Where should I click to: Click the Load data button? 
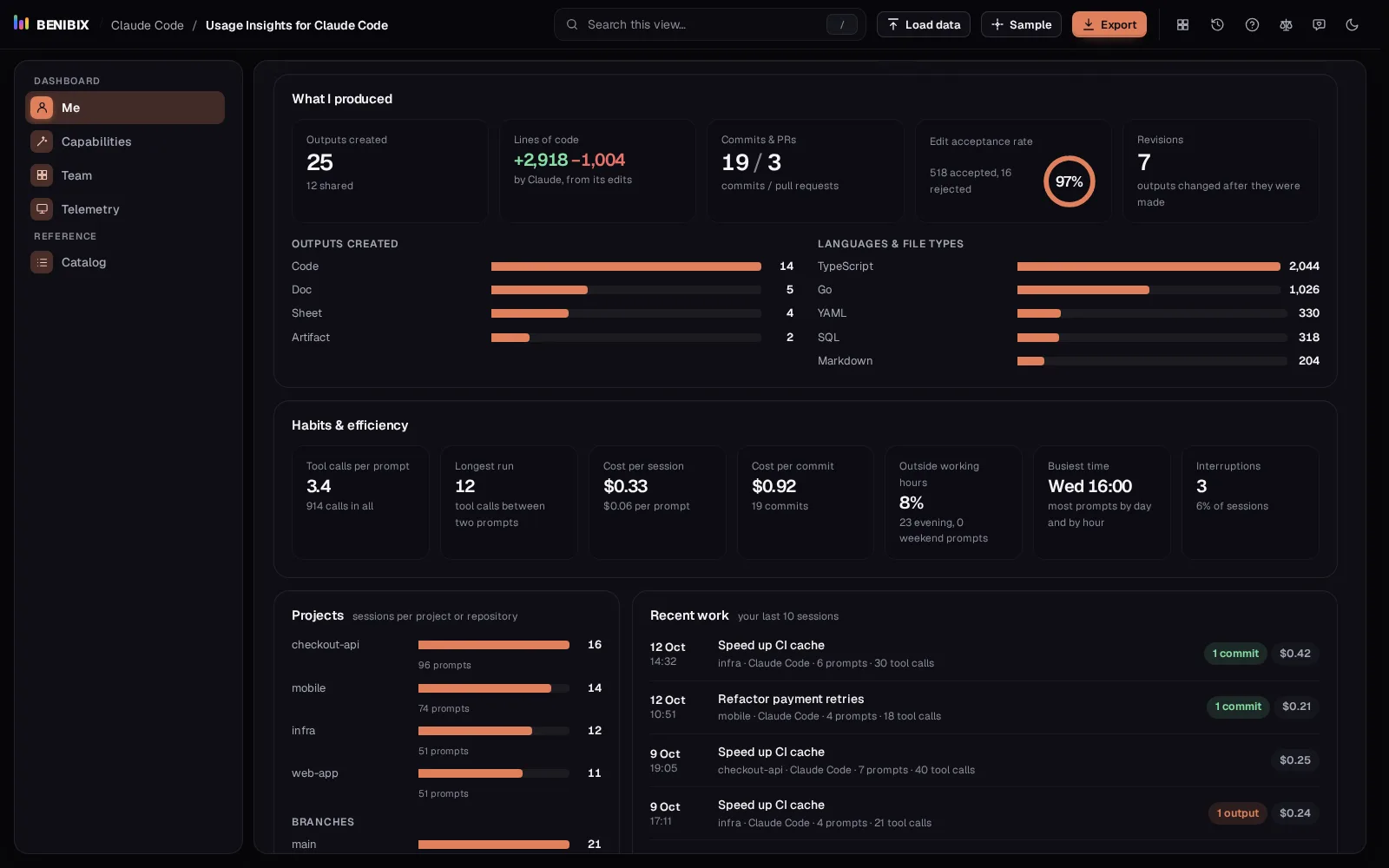click(x=924, y=24)
